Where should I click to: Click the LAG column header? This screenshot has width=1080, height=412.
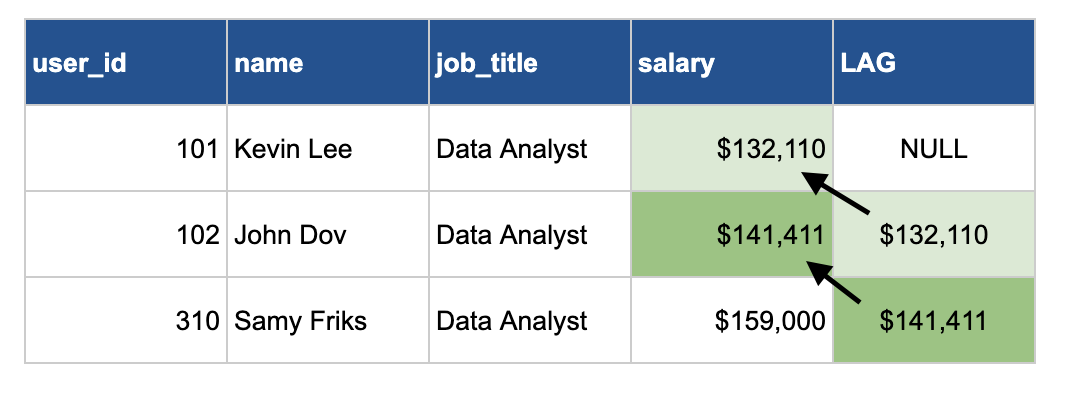[933, 63]
